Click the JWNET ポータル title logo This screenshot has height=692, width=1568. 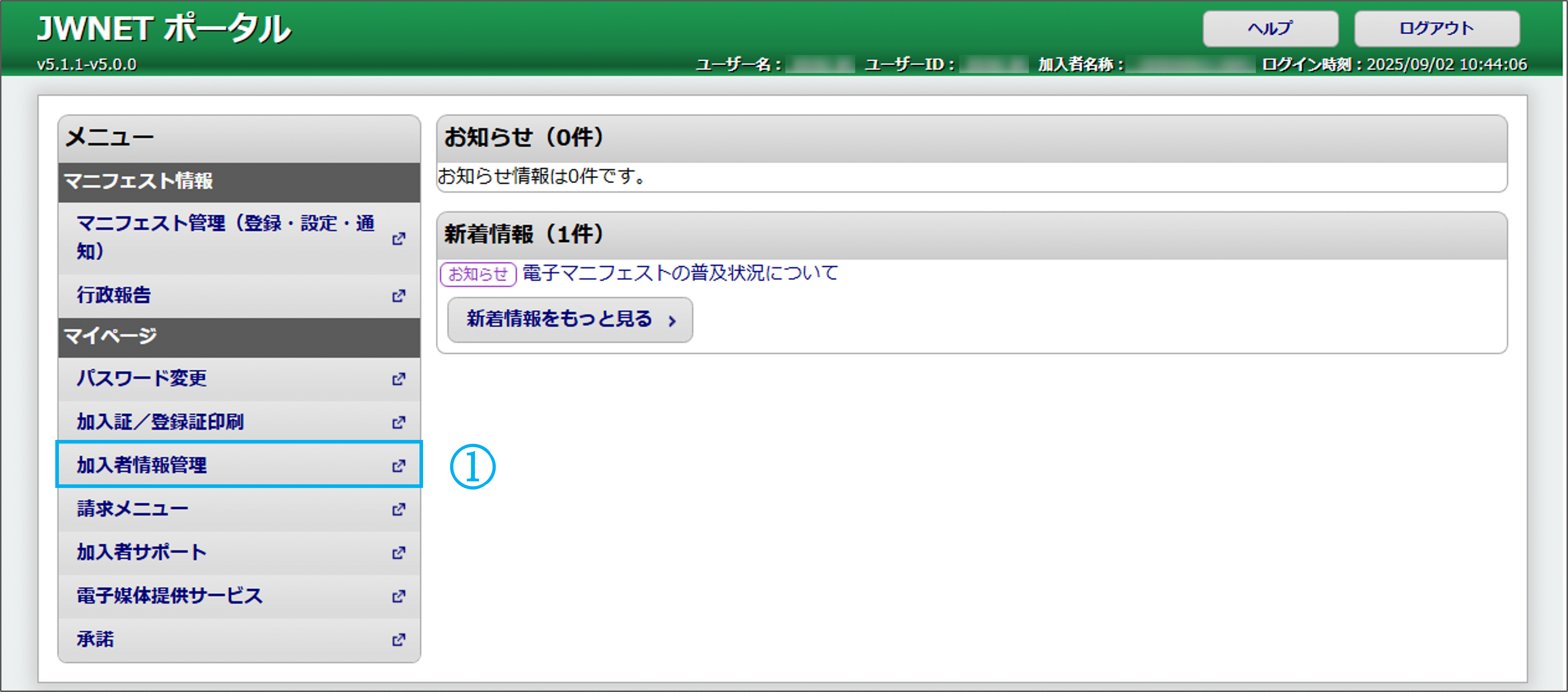pyautogui.click(x=164, y=29)
